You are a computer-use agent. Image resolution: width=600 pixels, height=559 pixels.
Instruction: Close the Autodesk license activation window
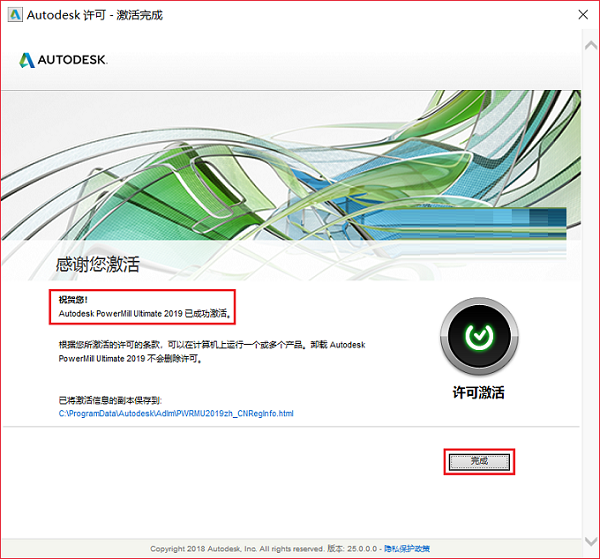tap(583, 15)
